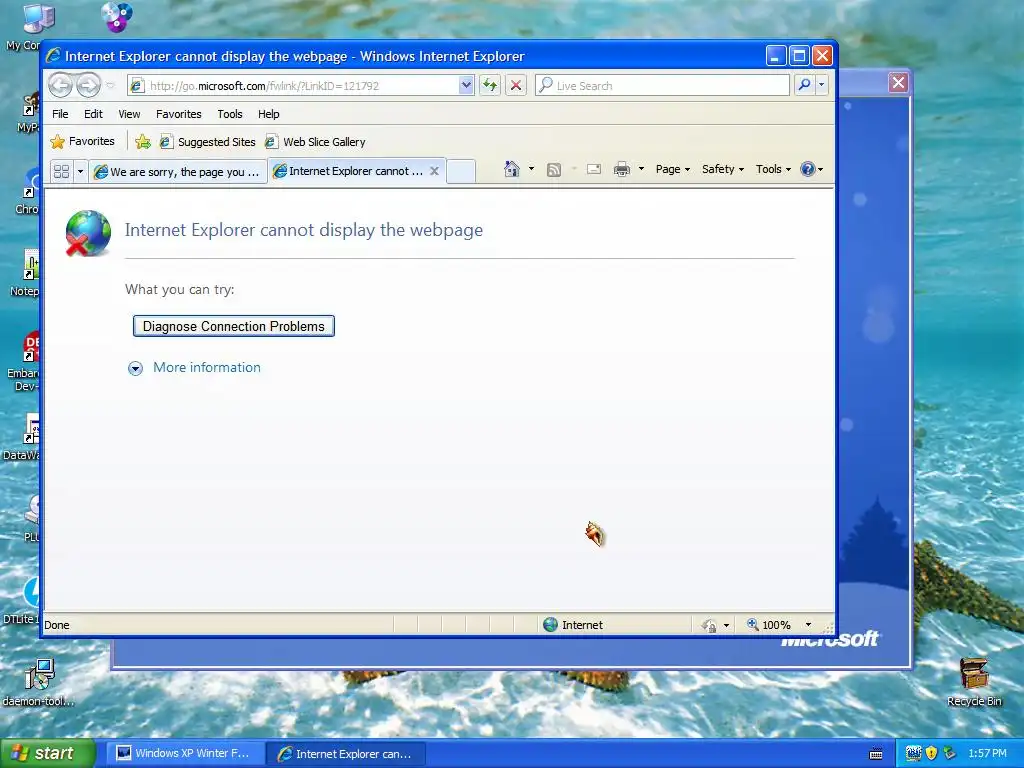Expand the More information arrow icon
Viewport: 1024px width, 768px height.
click(x=135, y=368)
